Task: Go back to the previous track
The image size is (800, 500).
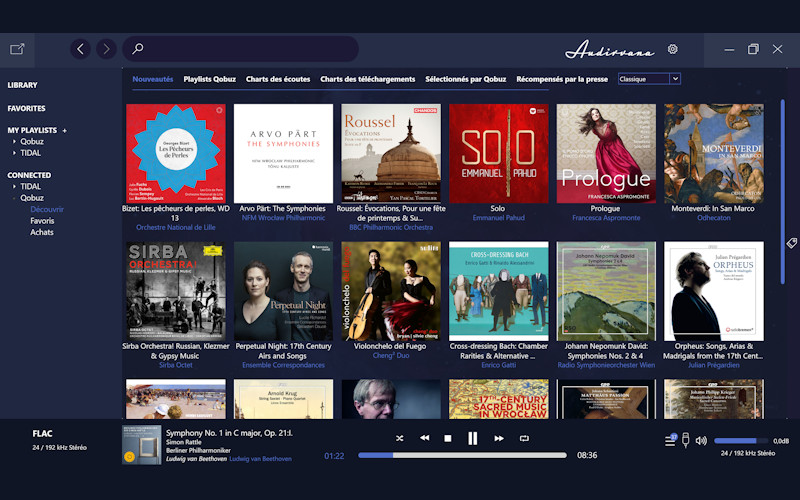Action: coord(424,438)
